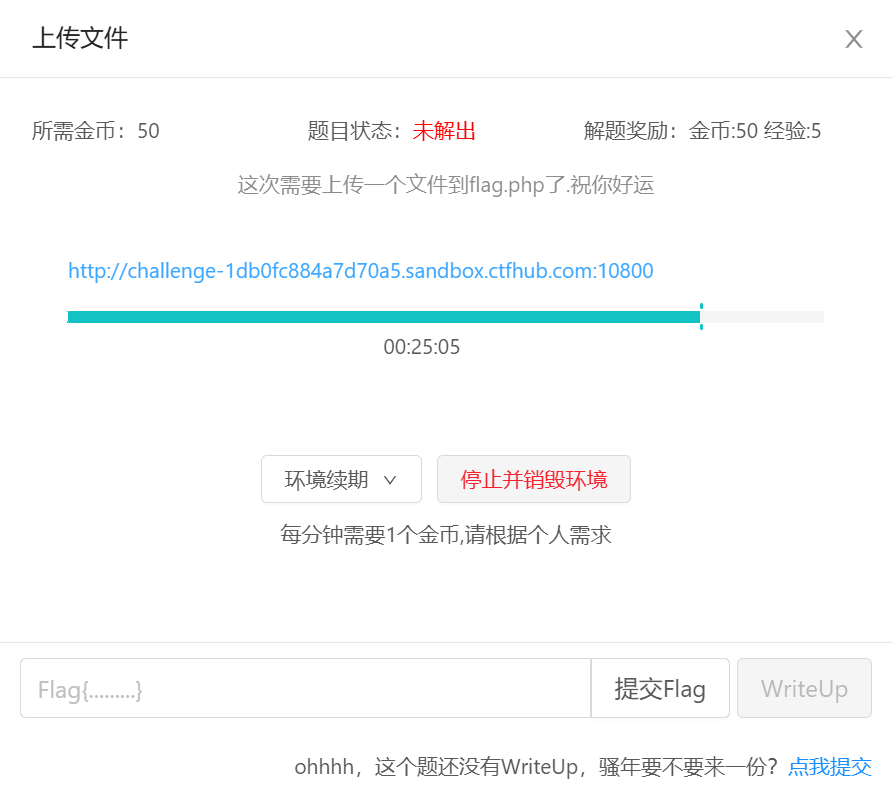Select the 00:25:05 countdown timer
The width and height of the screenshot is (893, 792).
(x=422, y=348)
